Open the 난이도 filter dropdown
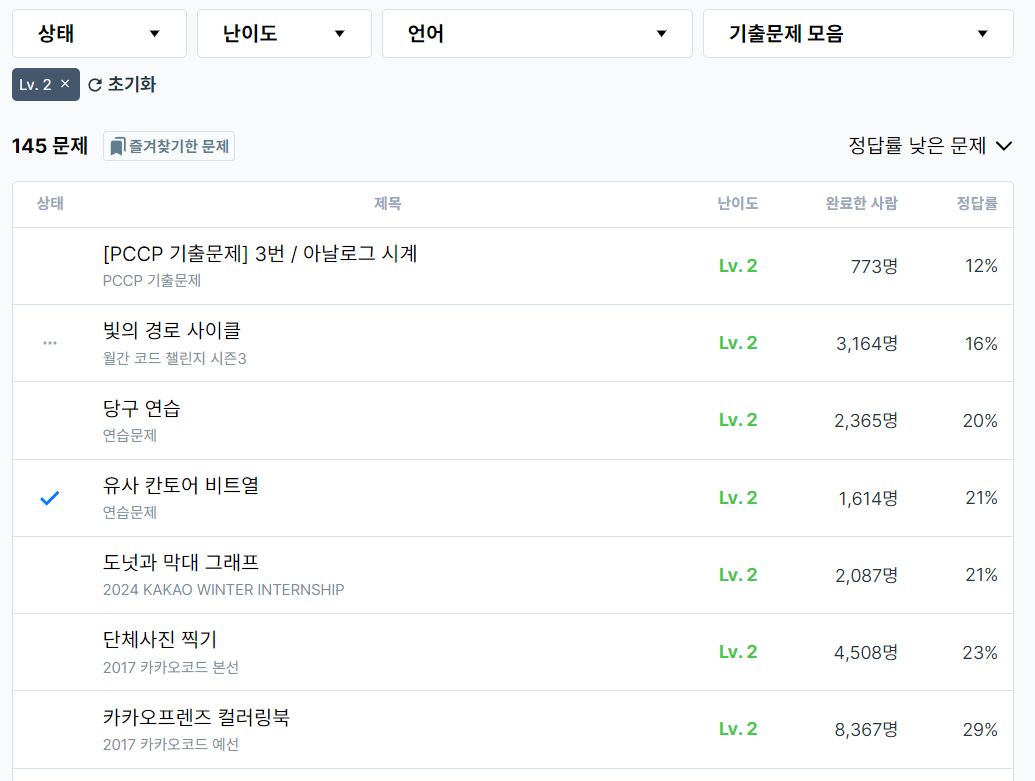The width and height of the screenshot is (1035, 781). [284, 34]
